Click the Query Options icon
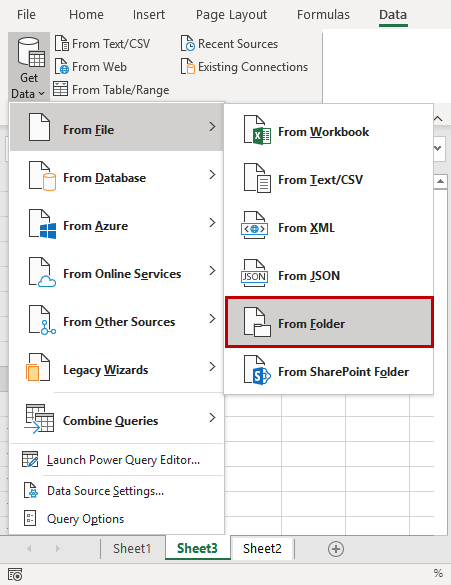This screenshot has width=451, height=585. click(30, 518)
